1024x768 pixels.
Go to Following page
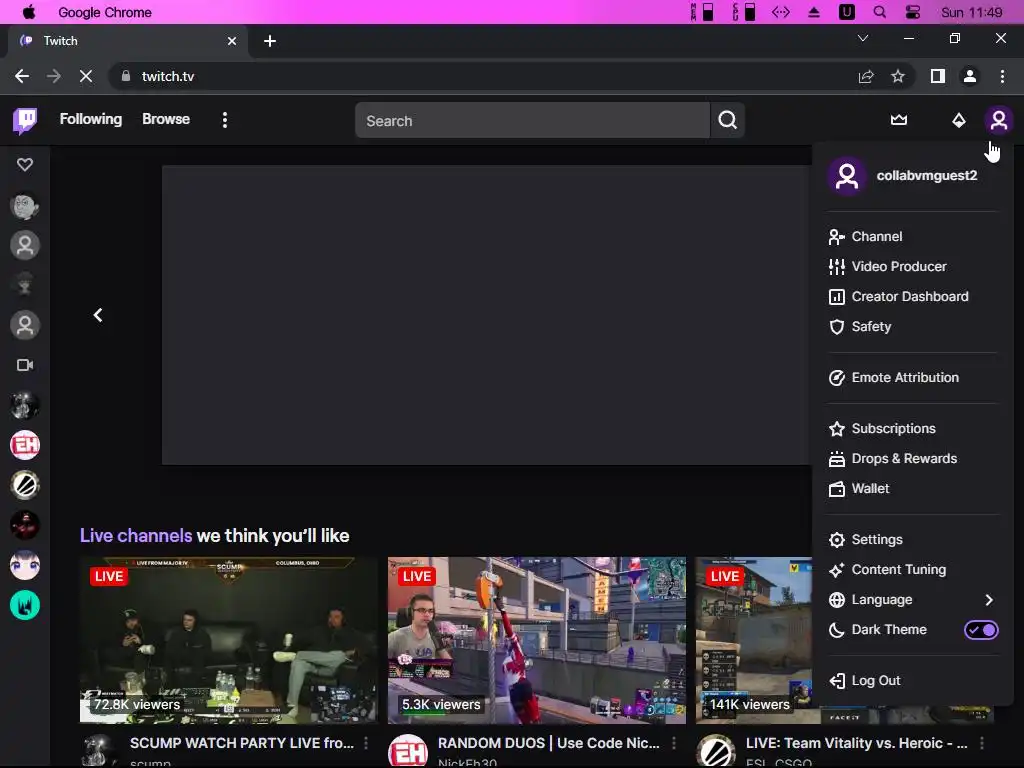pos(91,119)
